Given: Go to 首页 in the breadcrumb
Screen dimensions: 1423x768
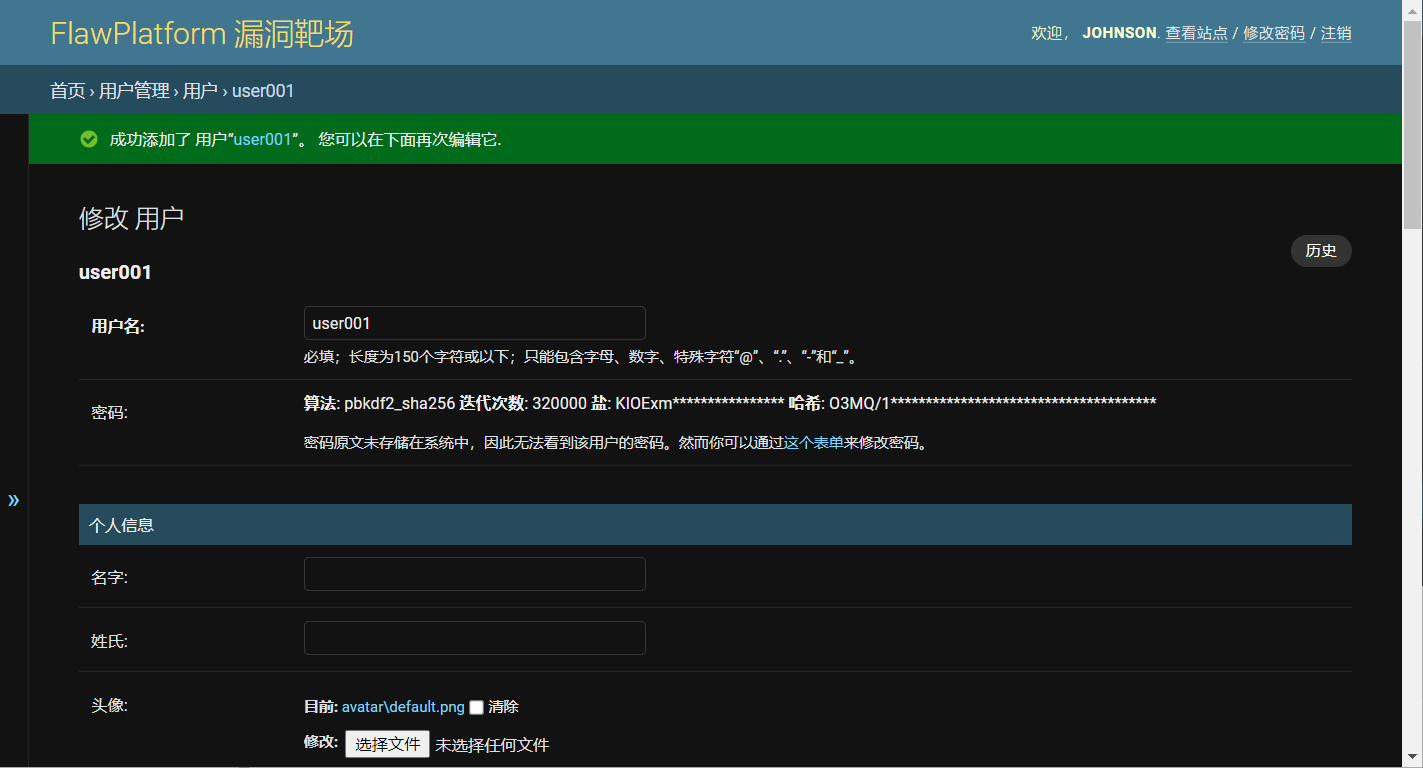Looking at the screenshot, I should 68,91.
